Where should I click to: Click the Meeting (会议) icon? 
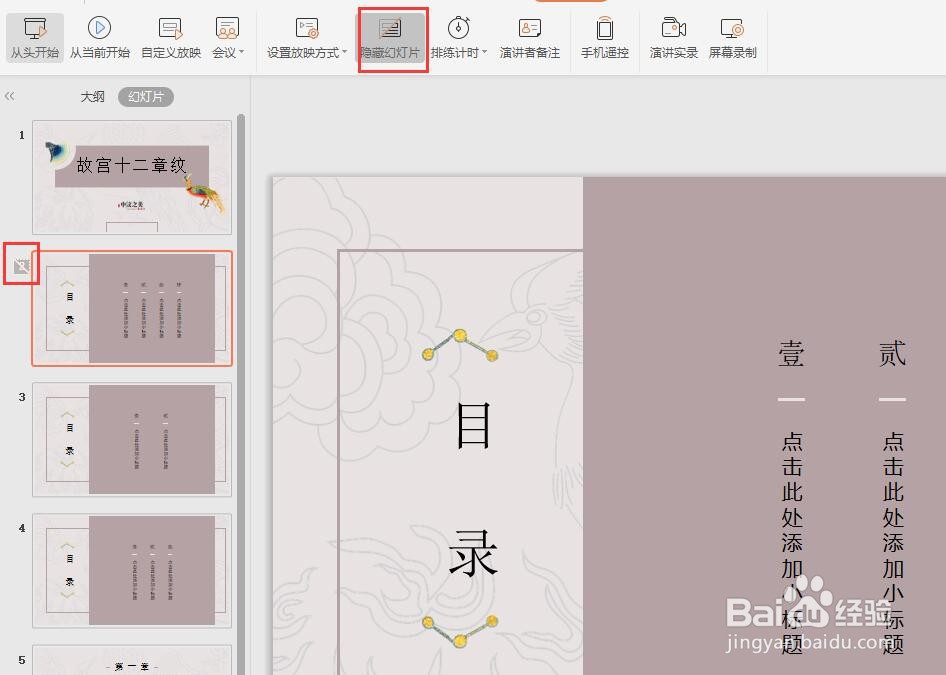click(x=227, y=28)
